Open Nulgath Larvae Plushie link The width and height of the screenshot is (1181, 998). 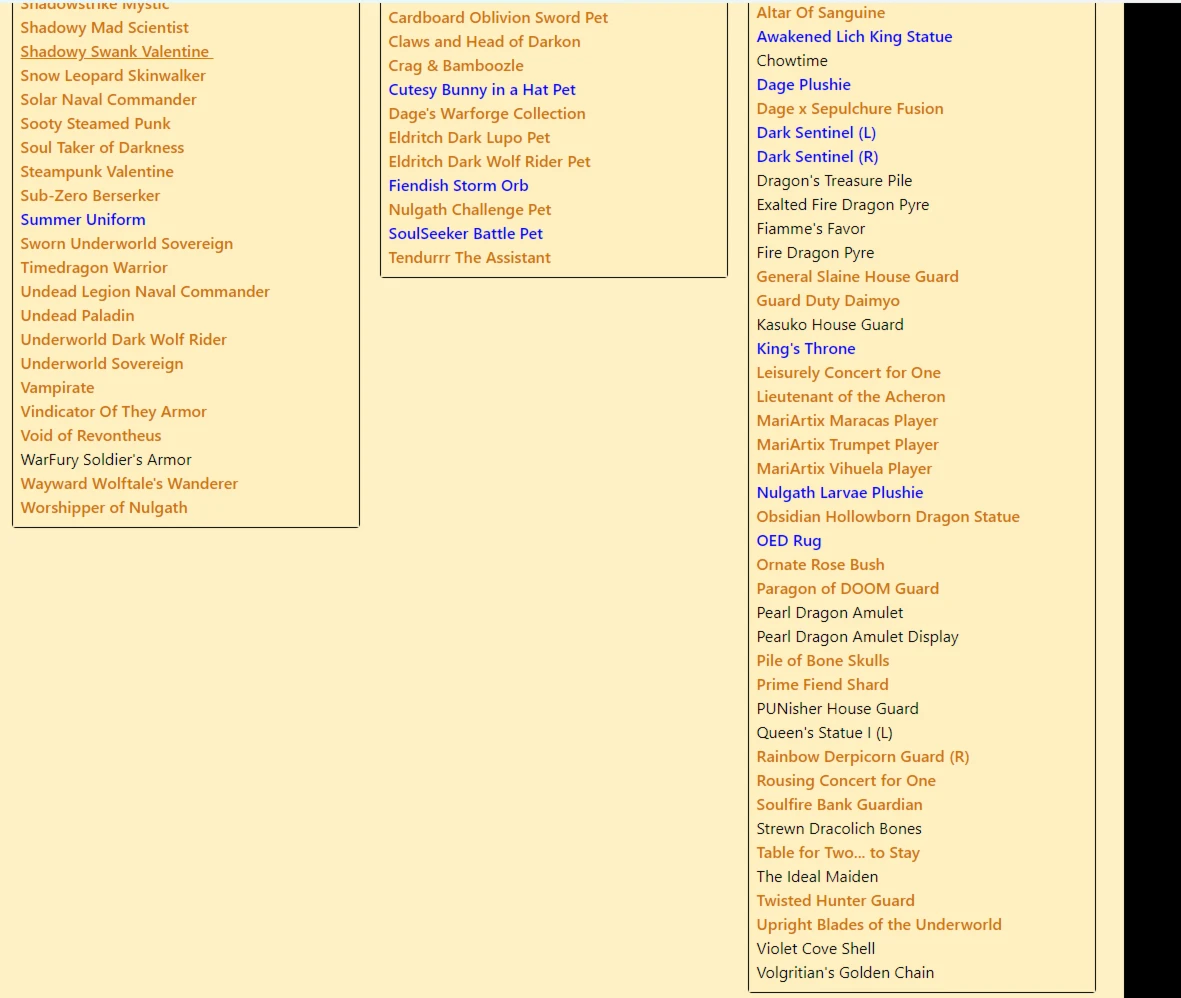point(840,493)
